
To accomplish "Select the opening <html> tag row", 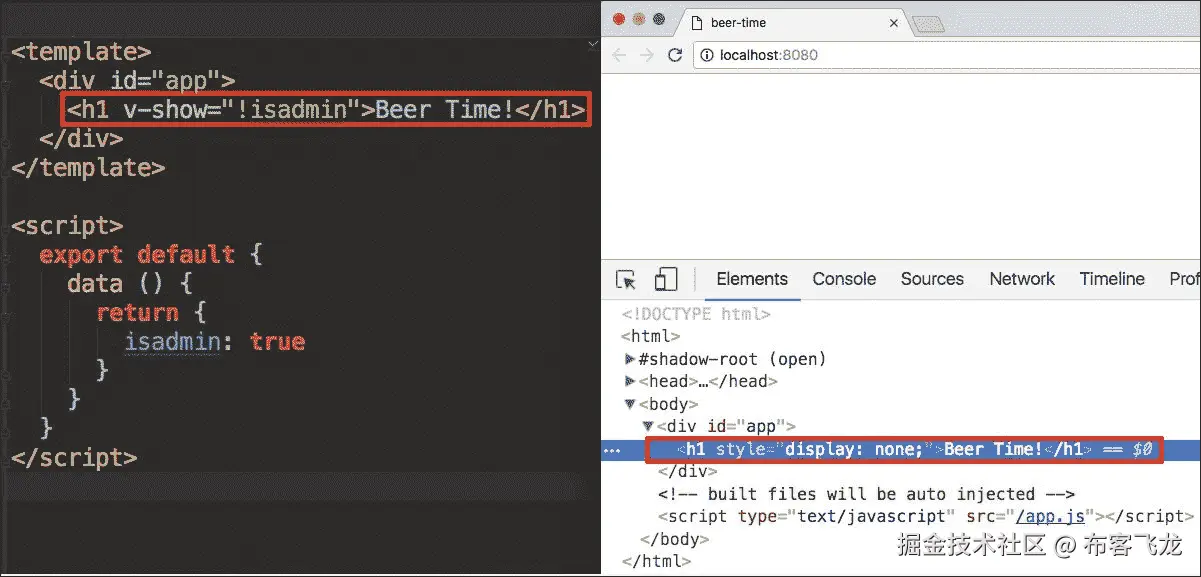I will [650, 337].
